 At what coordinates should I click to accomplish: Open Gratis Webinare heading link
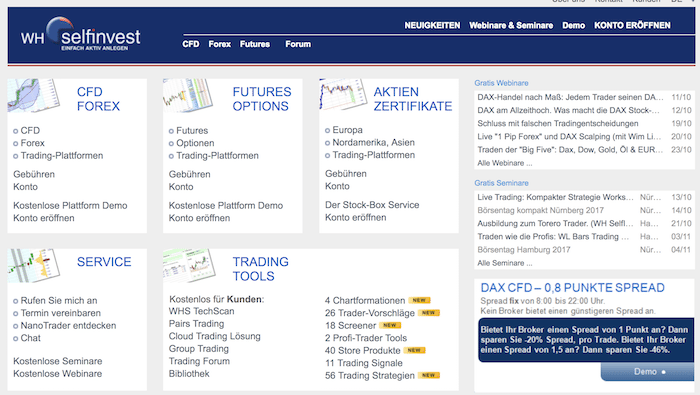pos(501,83)
